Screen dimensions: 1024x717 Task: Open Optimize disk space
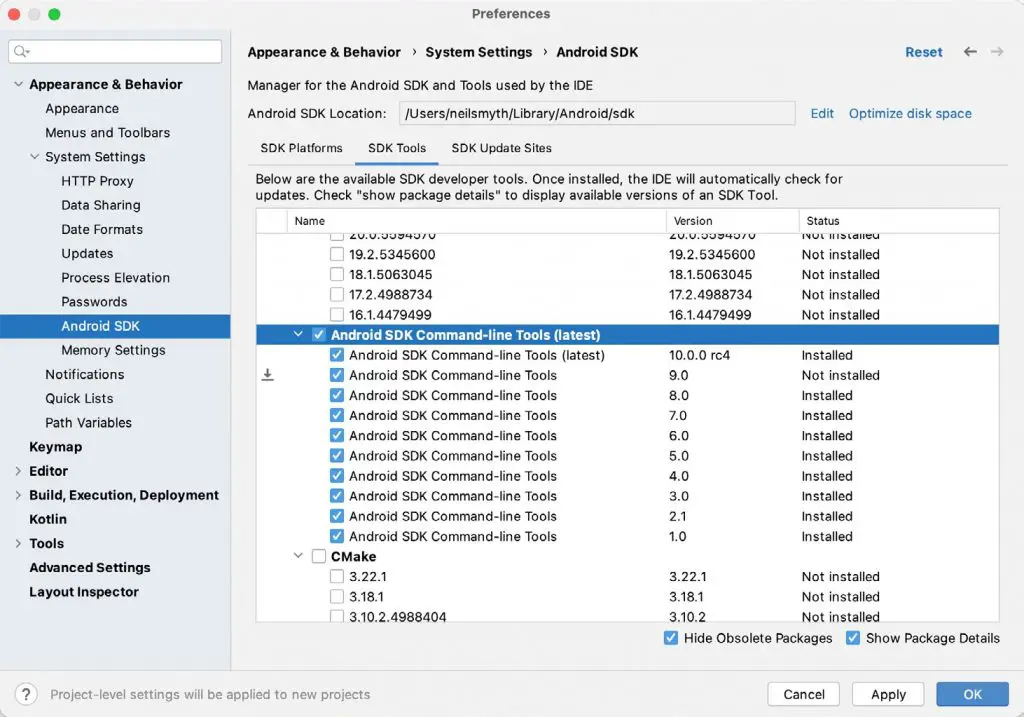[x=909, y=113]
